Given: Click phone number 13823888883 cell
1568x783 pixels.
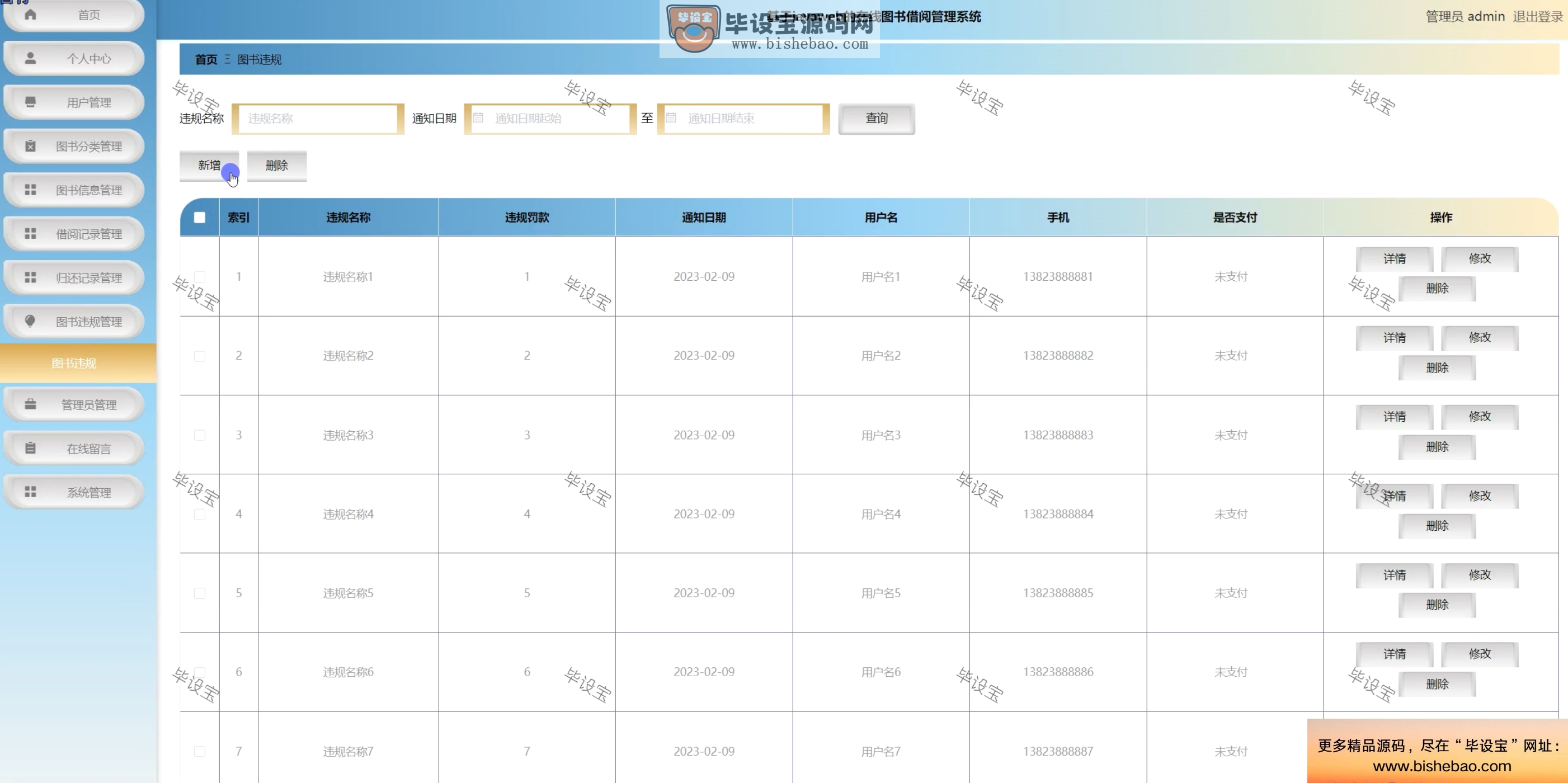Looking at the screenshot, I should [x=1058, y=435].
